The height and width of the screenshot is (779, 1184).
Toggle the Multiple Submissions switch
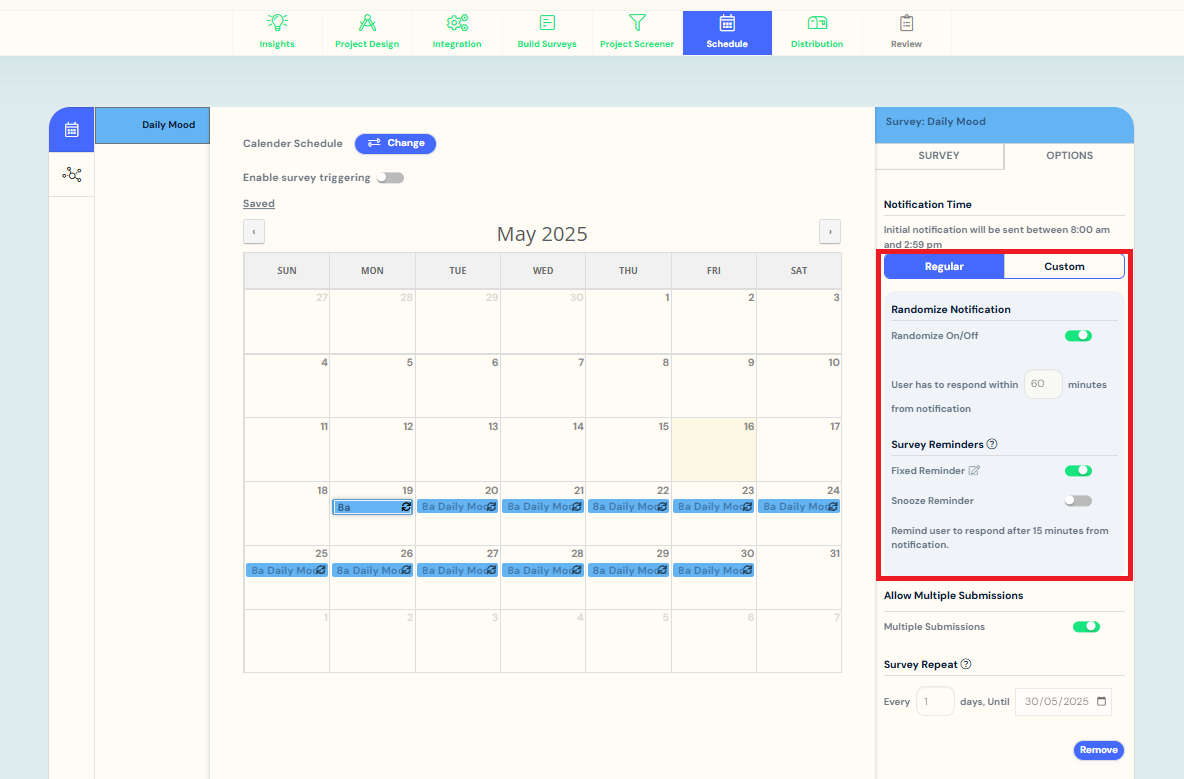coord(1086,627)
